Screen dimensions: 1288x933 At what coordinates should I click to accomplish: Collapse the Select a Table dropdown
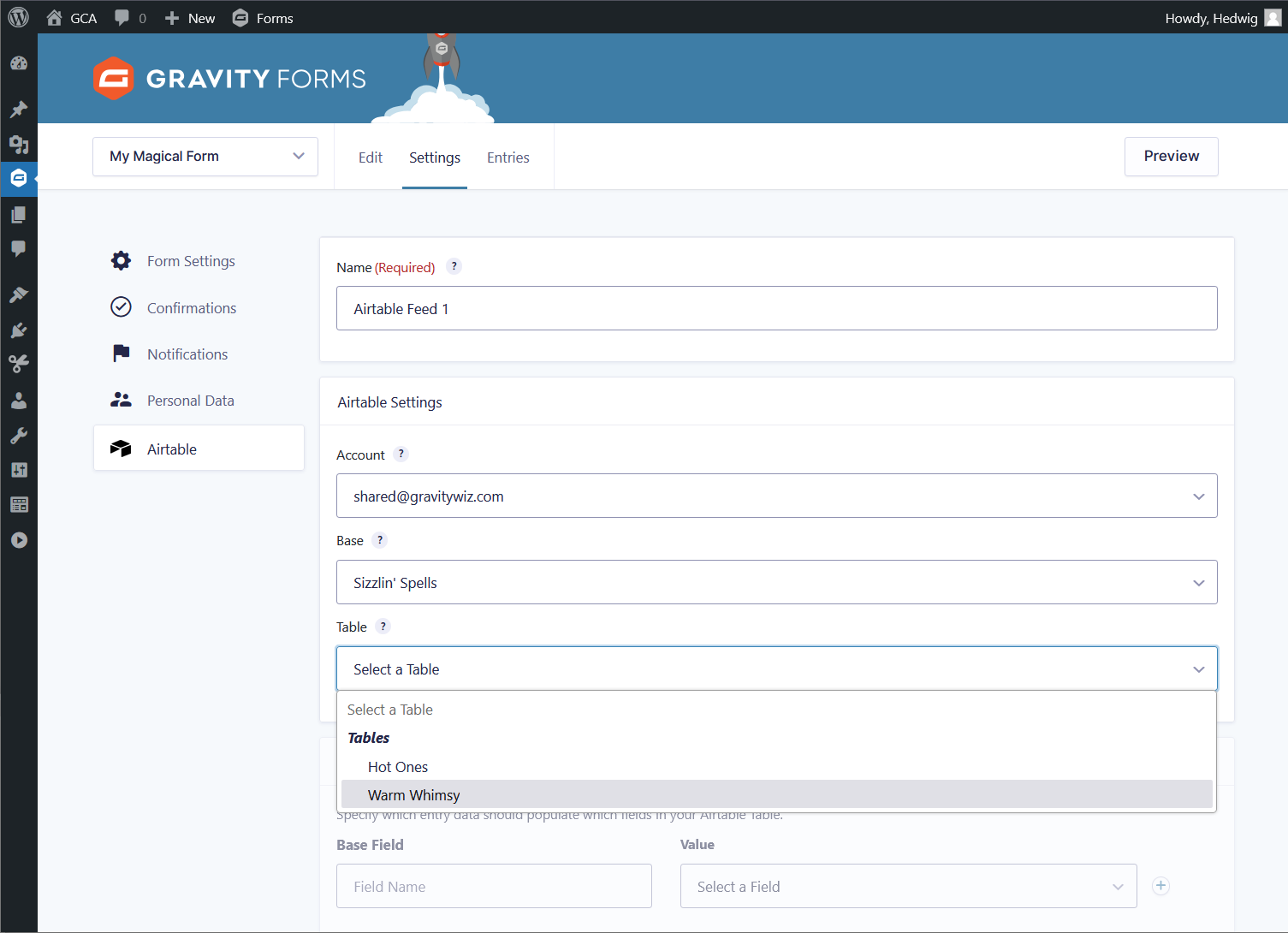click(777, 669)
